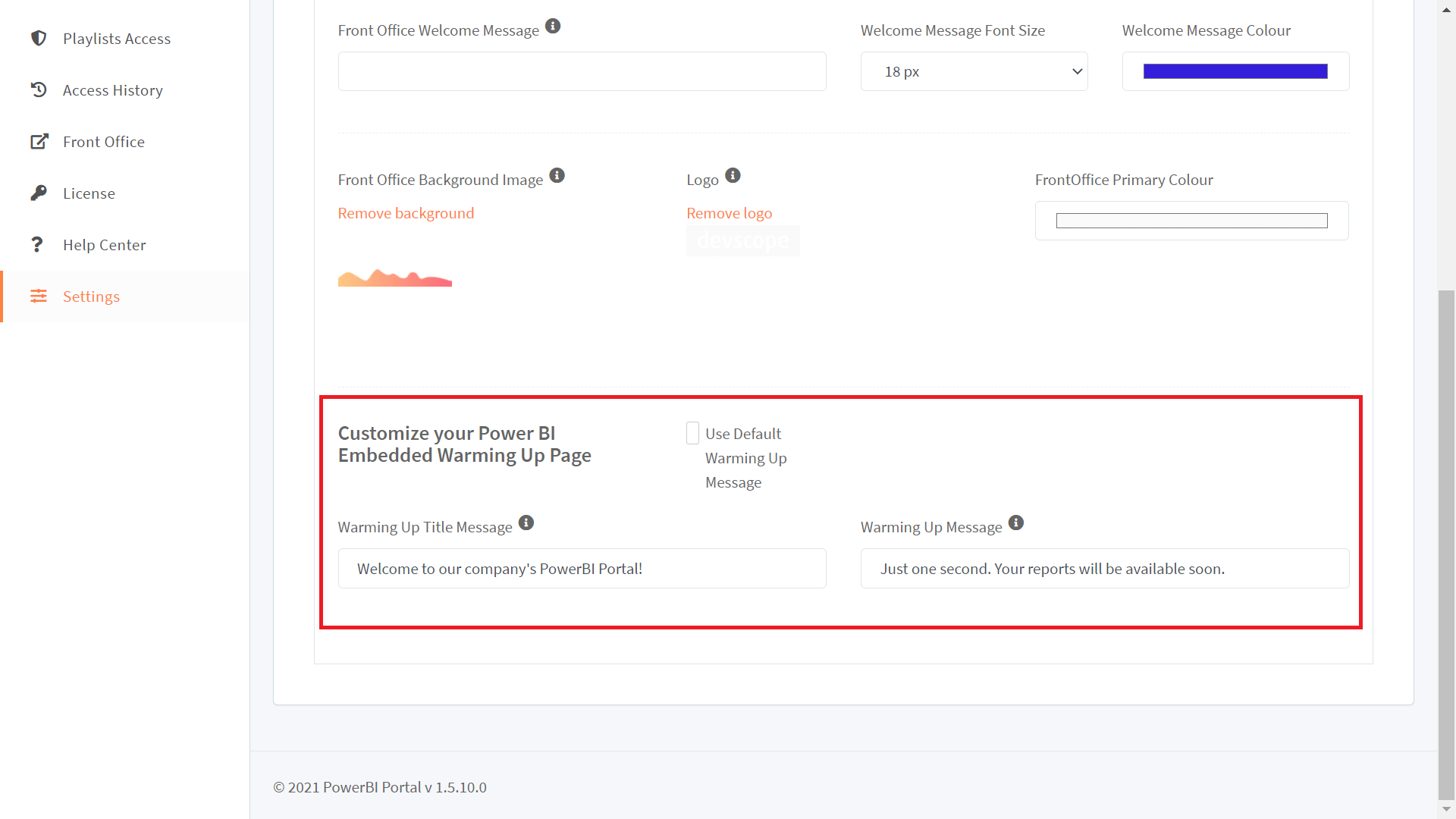Click the Help Center question mark icon
This screenshot has width=1456, height=819.
click(39, 244)
